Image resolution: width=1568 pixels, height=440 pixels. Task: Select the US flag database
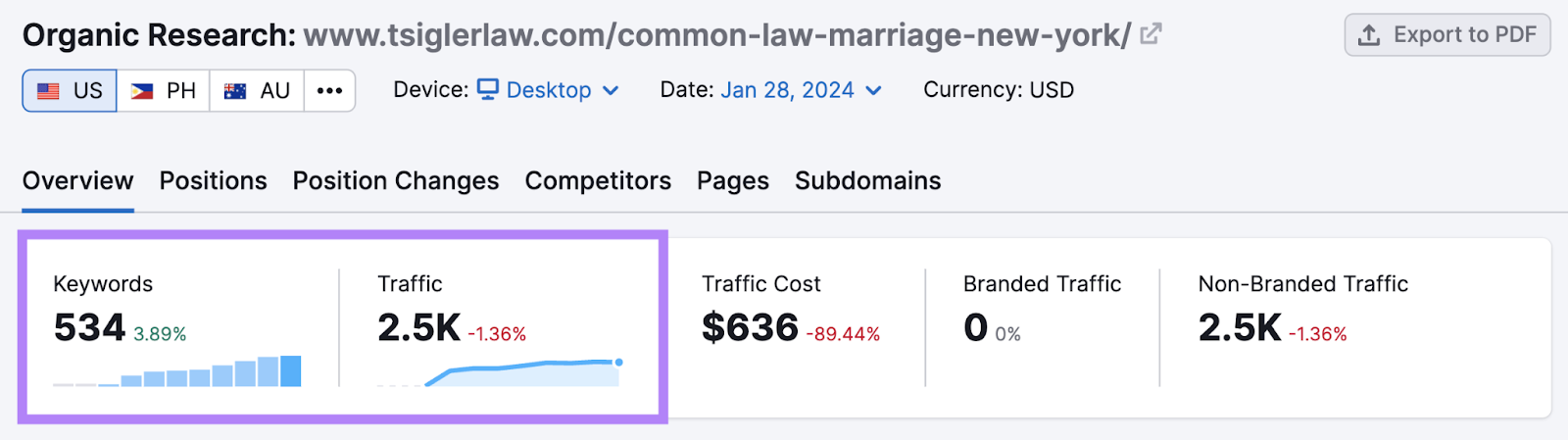(x=70, y=91)
